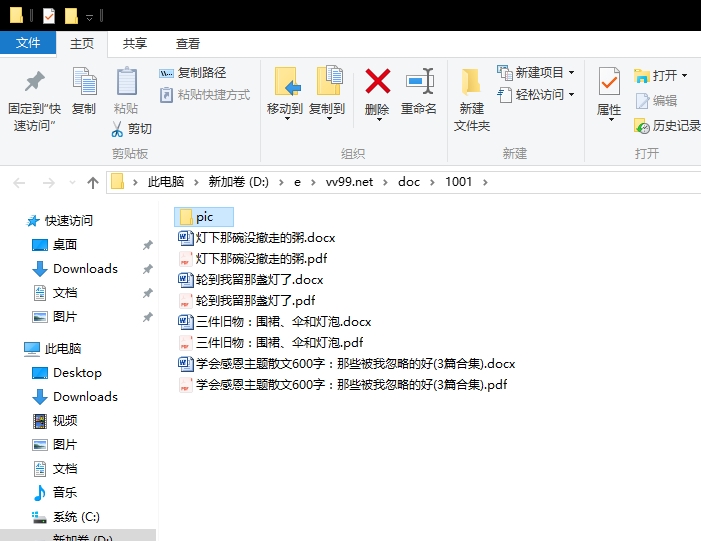The width and height of the screenshot is (701, 541).
Task: Switch to the 主页 ribbon tab
Action: [82, 44]
